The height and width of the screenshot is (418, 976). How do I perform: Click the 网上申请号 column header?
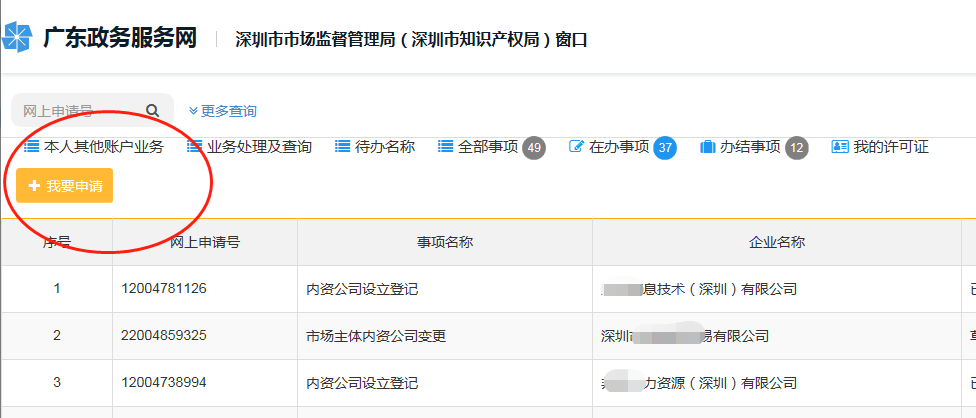(205, 242)
